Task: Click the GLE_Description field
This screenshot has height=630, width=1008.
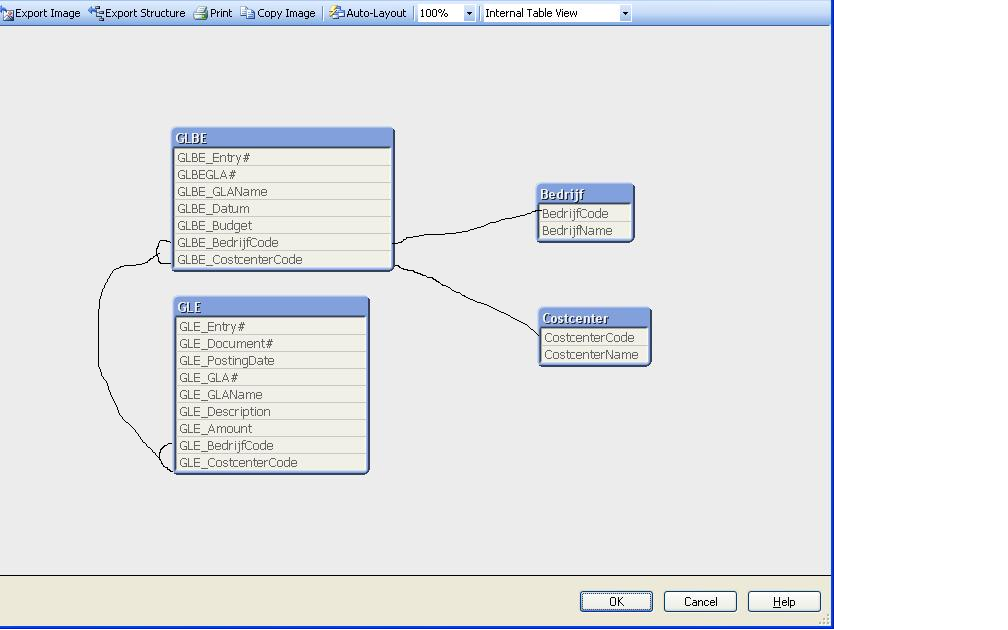Action: (x=271, y=411)
